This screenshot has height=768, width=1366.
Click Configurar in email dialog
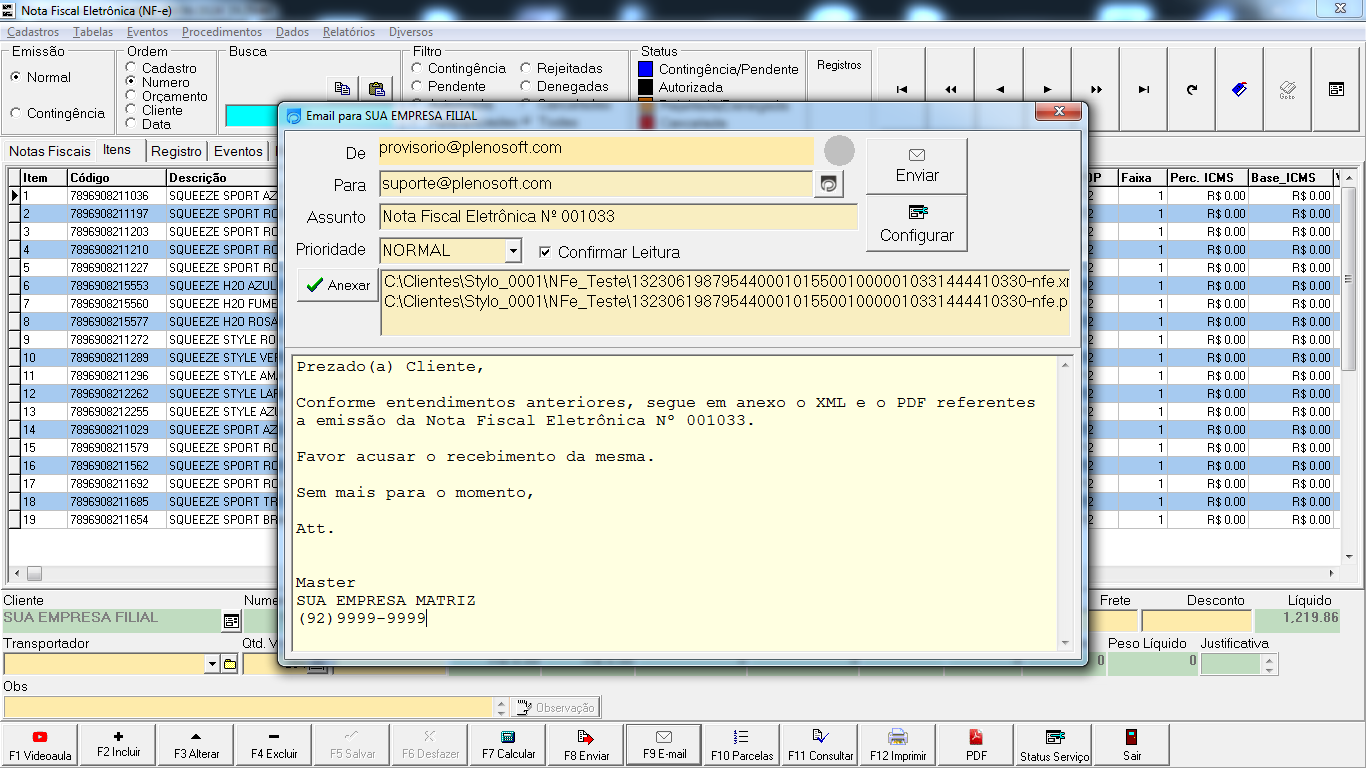tap(917, 224)
